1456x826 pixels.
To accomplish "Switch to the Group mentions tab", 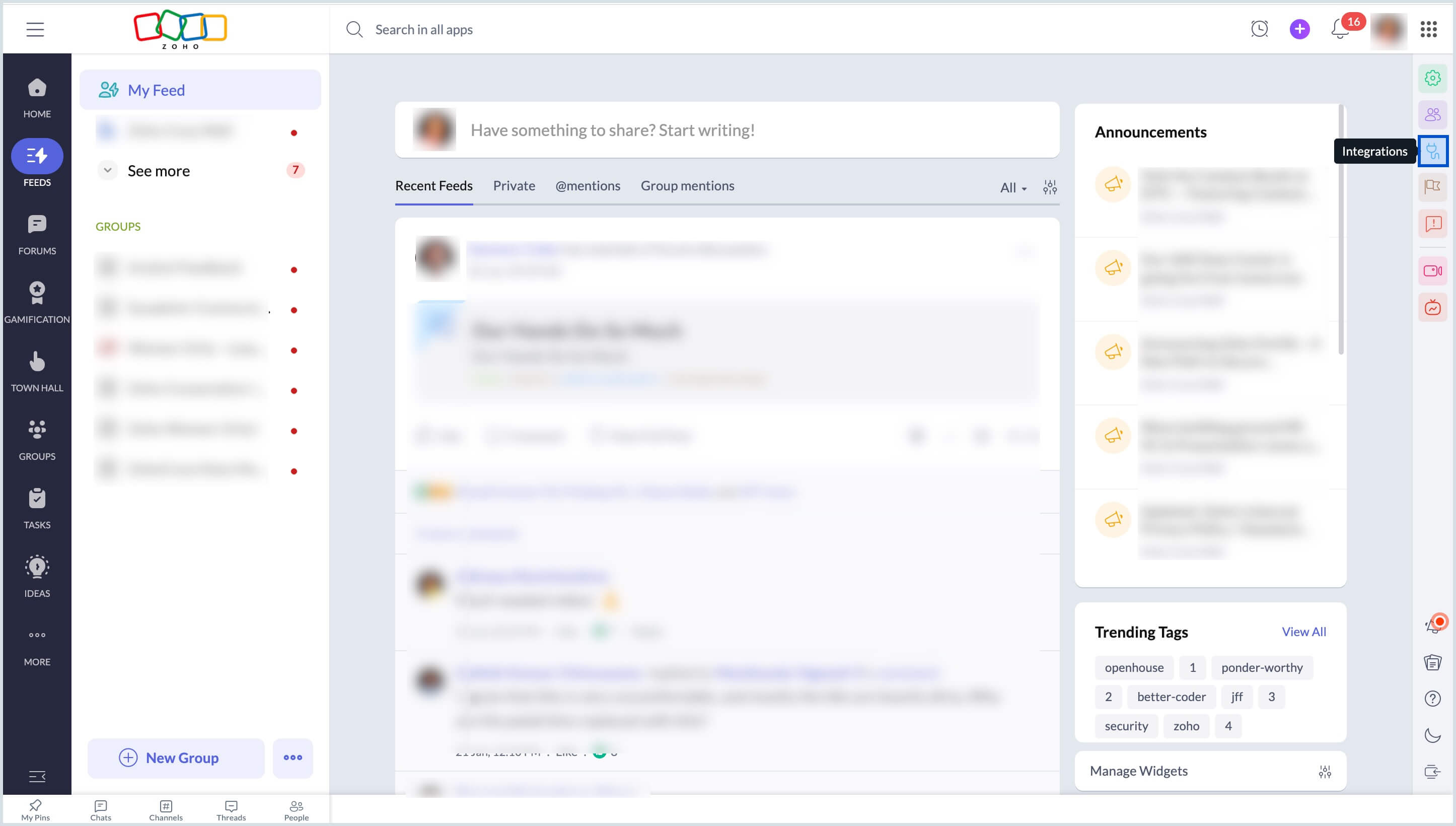I will (x=687, y=185).
